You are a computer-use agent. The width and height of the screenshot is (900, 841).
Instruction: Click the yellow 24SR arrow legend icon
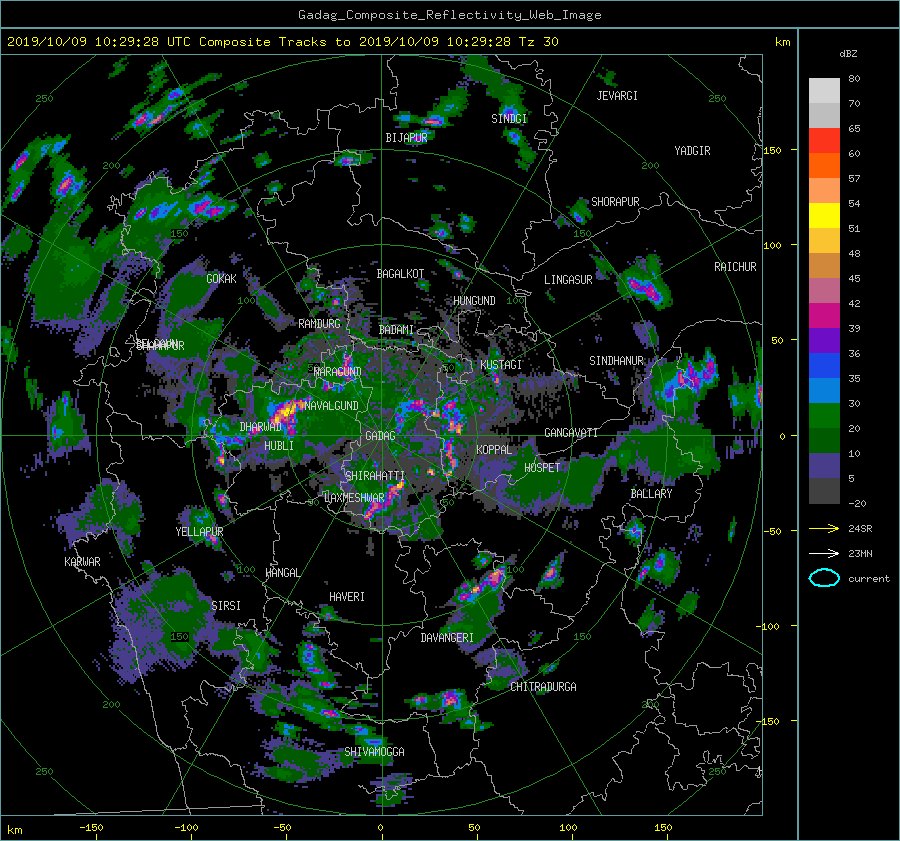click(x=824, y=529)
